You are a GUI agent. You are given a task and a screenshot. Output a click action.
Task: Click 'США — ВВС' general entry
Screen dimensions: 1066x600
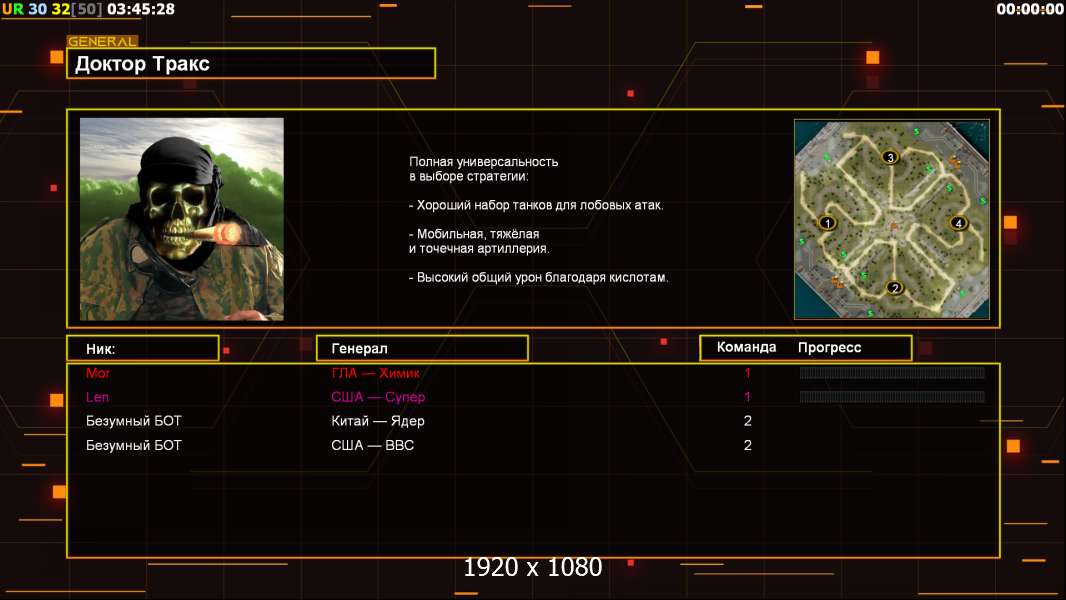[373, 445]
